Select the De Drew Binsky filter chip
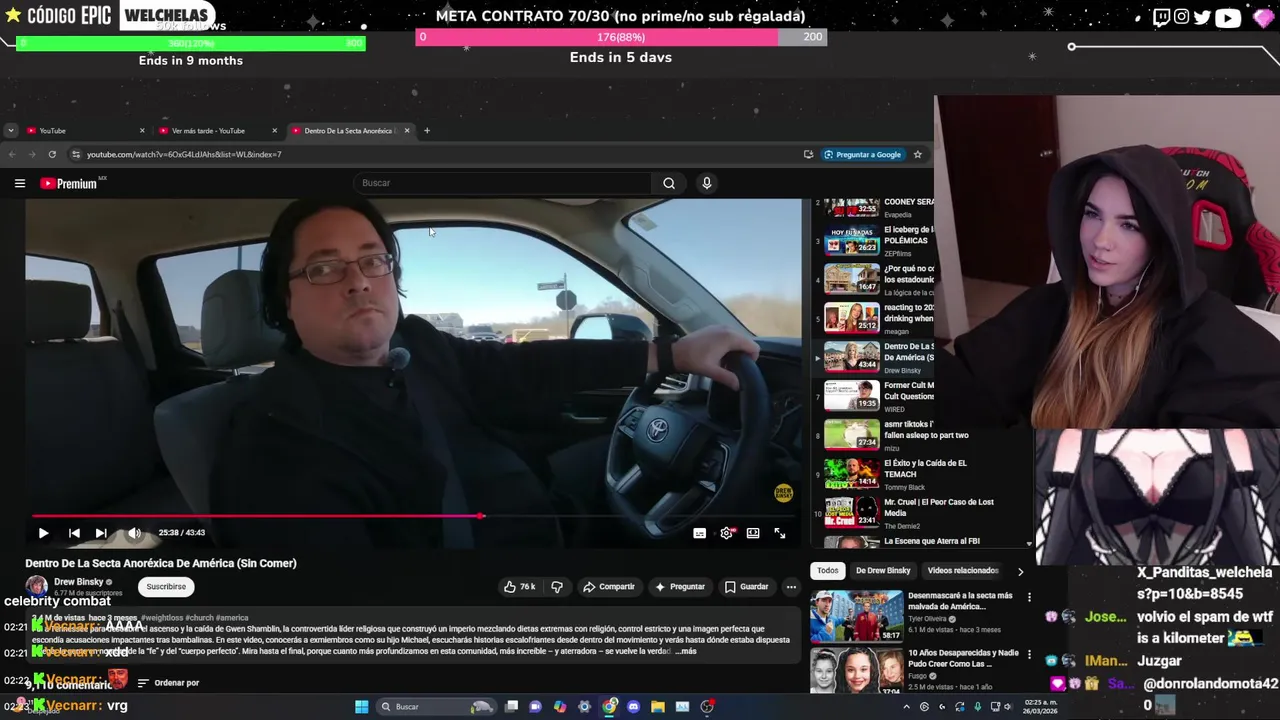Viewport: 1280px width, 720px height. (x=883, y=570)
